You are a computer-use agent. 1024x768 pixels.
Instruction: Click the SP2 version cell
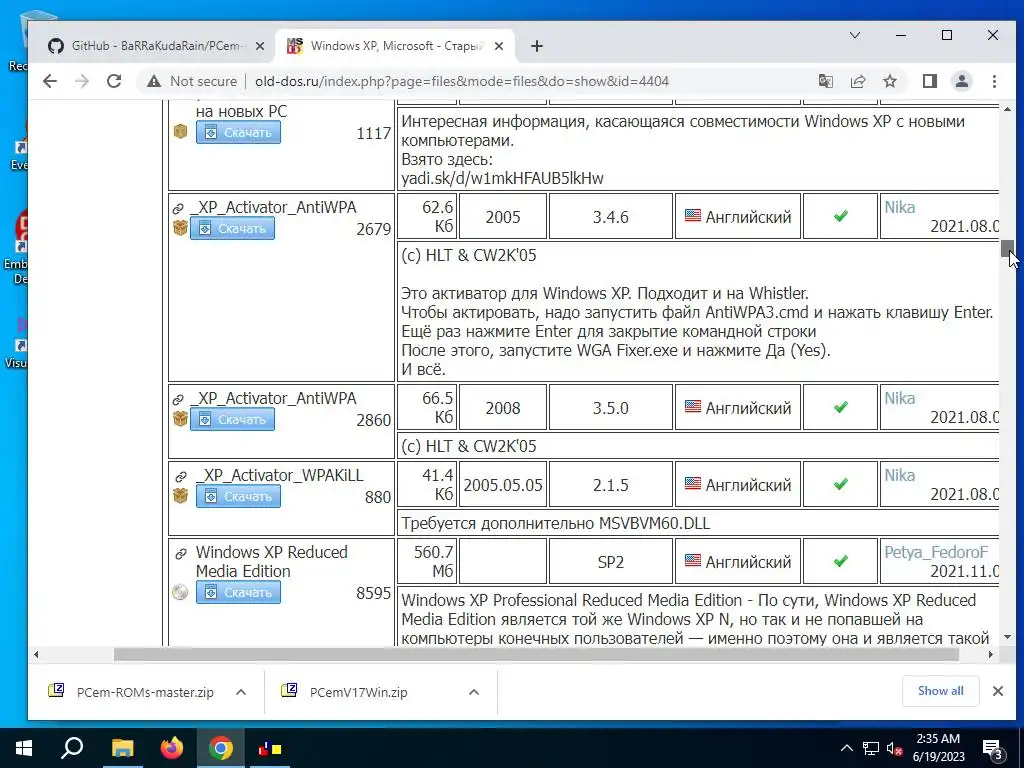[611, 562]
